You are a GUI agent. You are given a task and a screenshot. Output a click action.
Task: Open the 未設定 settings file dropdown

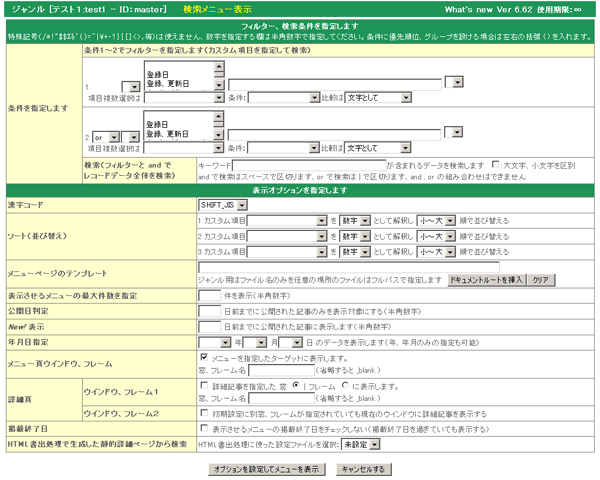(360, 444)
